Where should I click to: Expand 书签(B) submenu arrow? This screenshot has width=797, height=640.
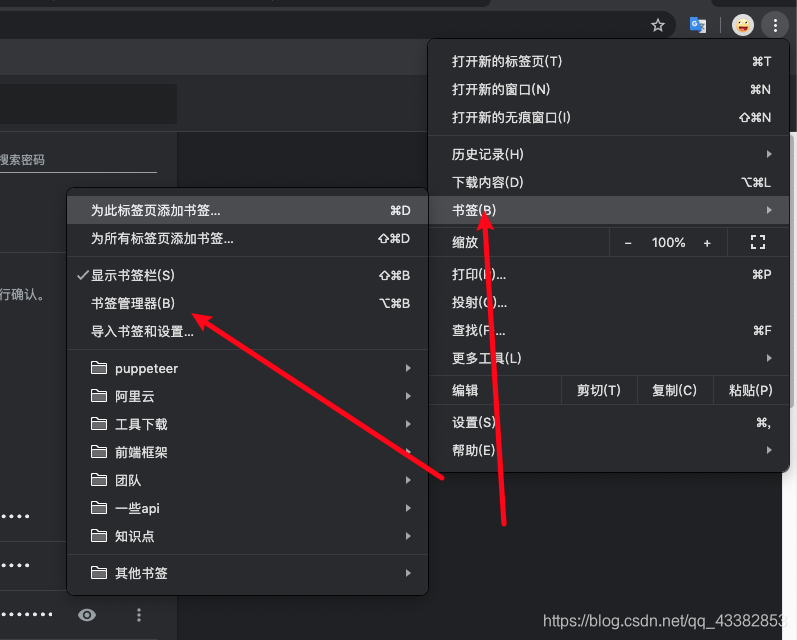point(769,210)
